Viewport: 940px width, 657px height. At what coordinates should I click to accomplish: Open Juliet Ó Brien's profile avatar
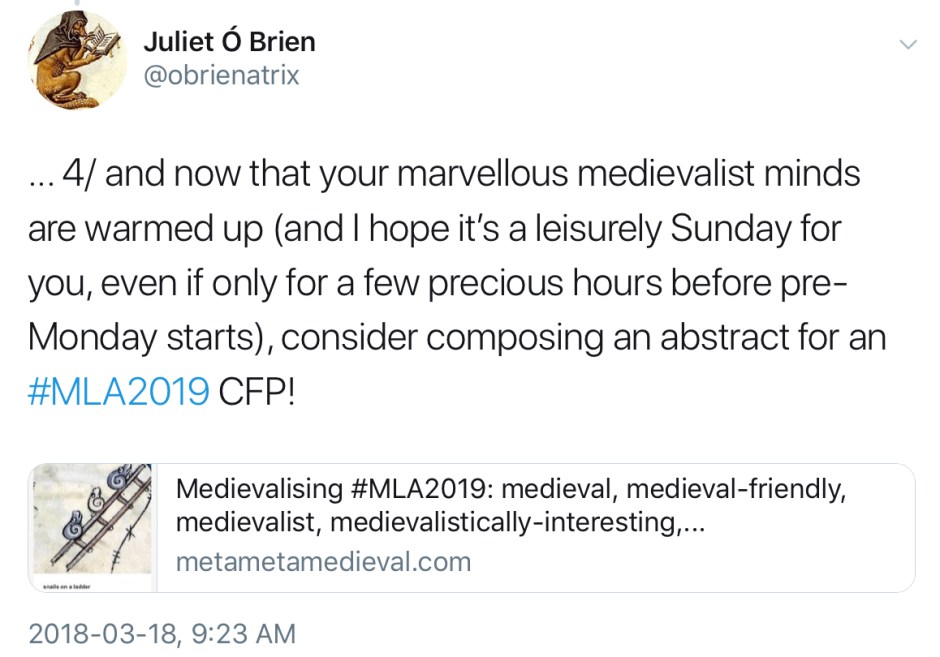click(x=79, y=62)
